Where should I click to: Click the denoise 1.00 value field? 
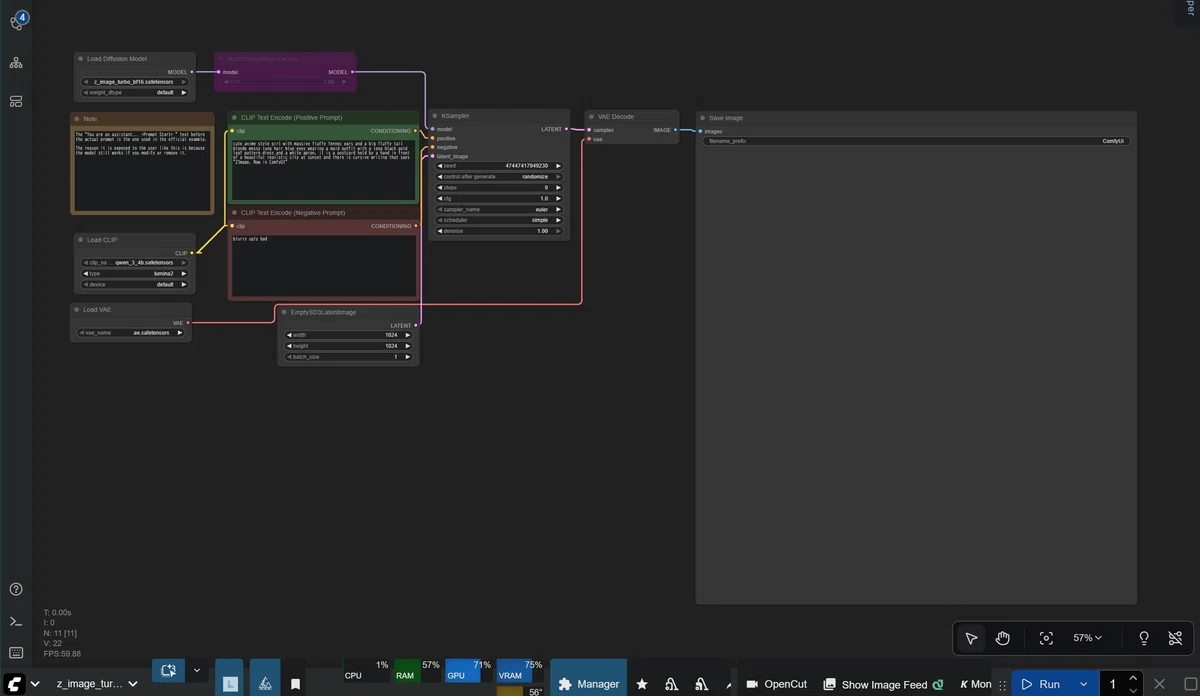click(x=499, y=231)
